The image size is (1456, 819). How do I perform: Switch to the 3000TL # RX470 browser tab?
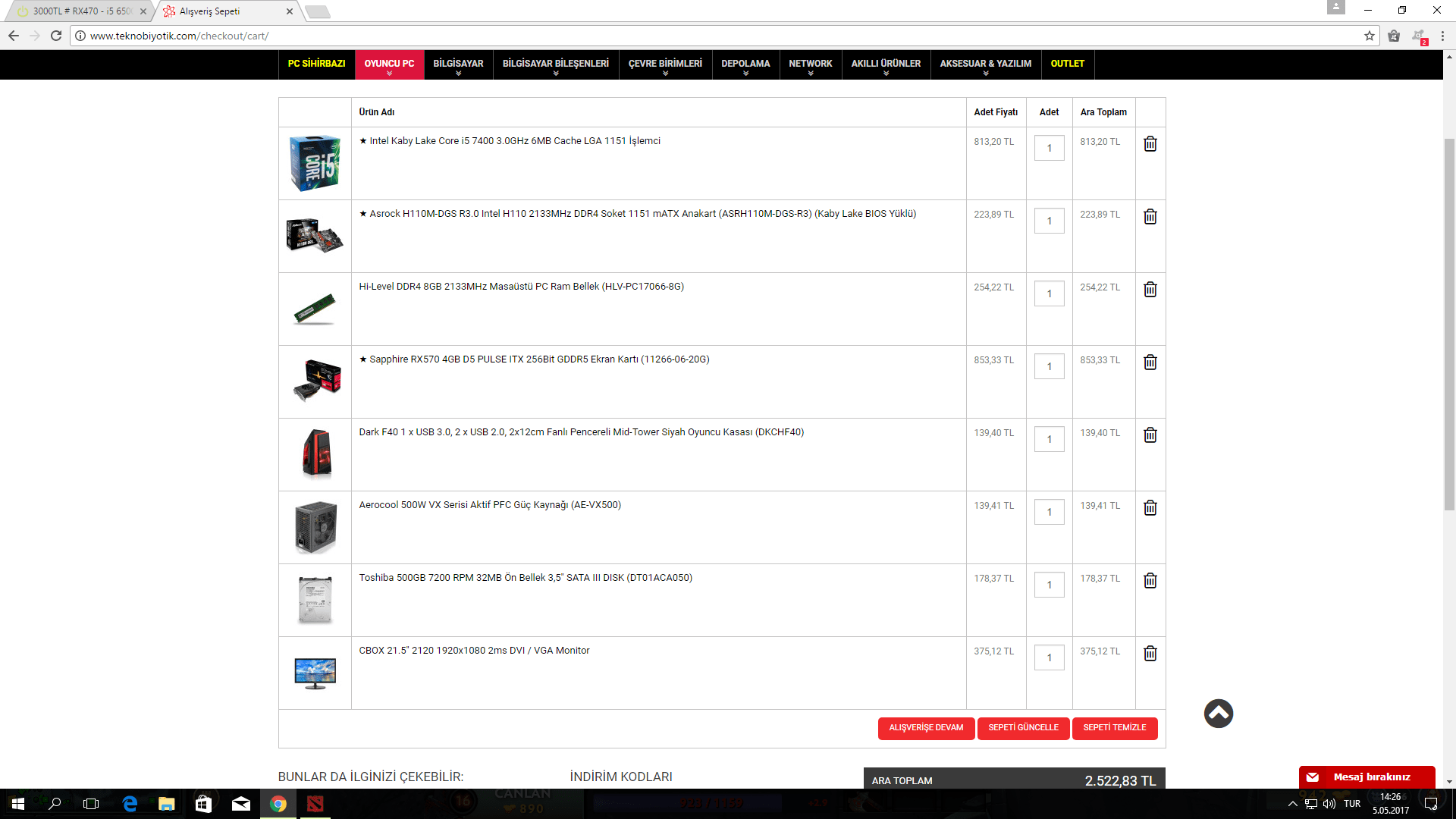coord(80,11)
